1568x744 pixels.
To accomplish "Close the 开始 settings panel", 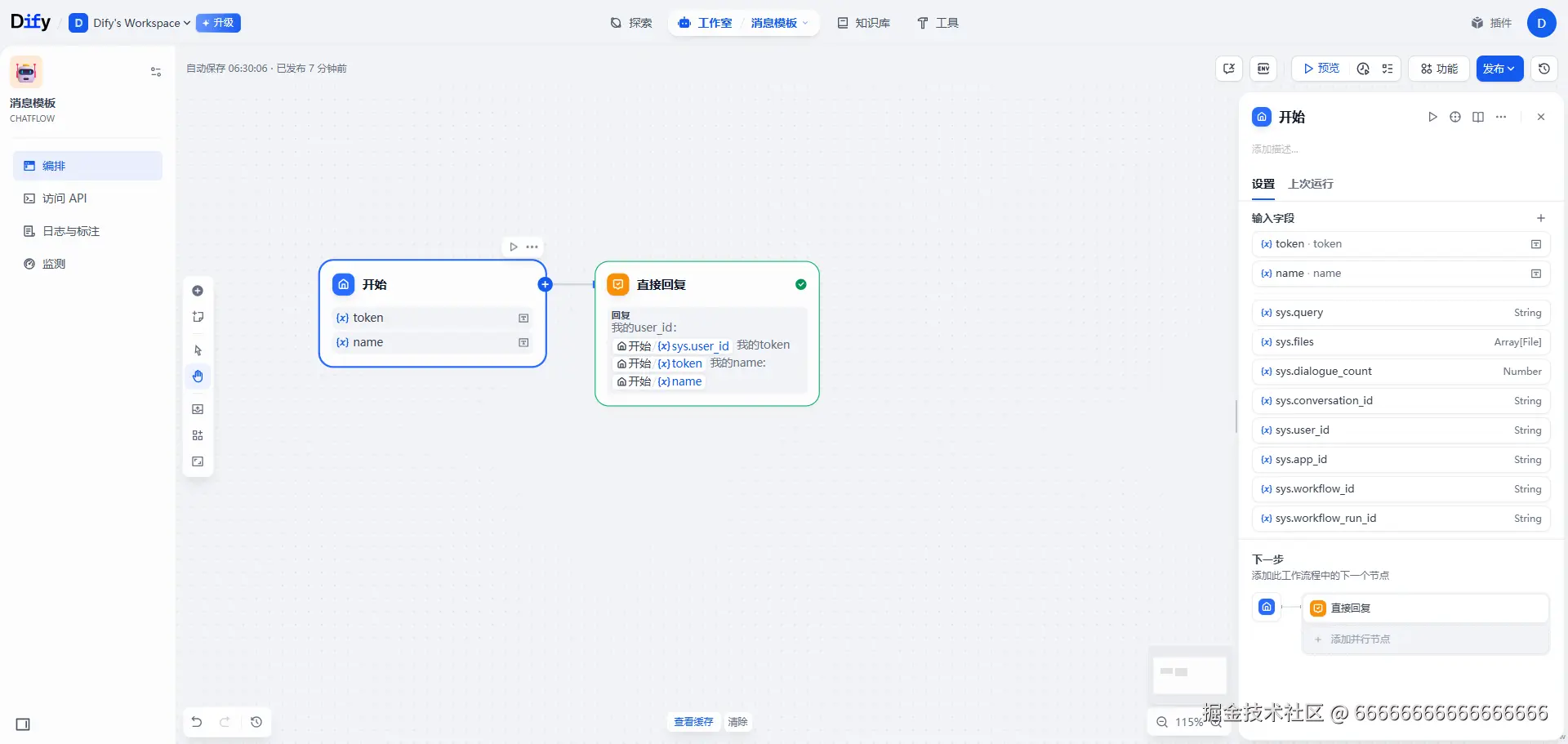I will pos(1541,117).
